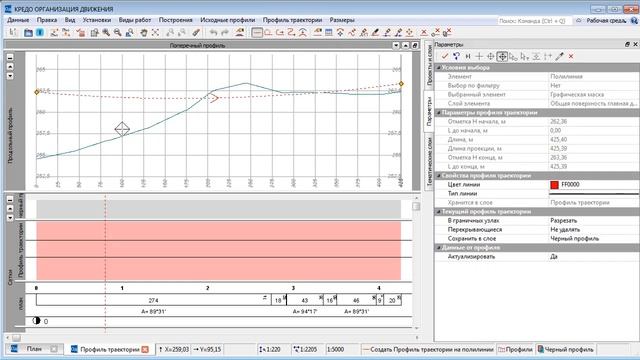This screenshot has height=360, width=640.
Task: Apply construction with the checkmark icon
Action: coord(445,56)
